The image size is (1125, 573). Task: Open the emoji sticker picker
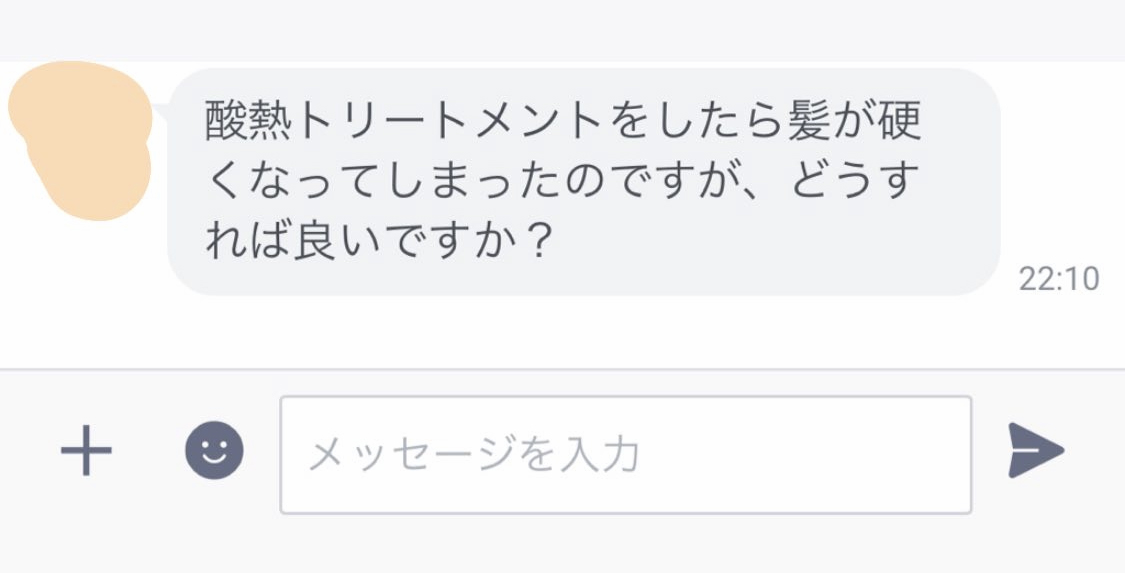click(x=214, y=451)
